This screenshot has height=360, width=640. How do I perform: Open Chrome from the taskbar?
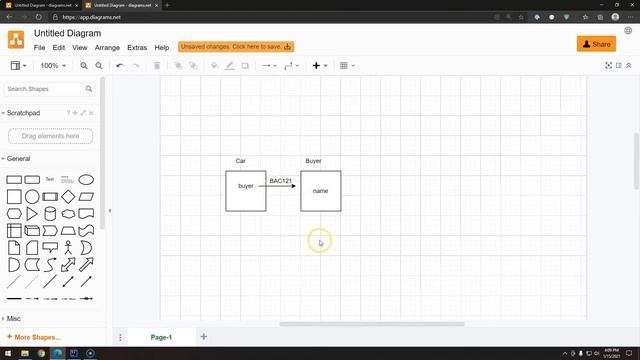[x=41, y=353]
